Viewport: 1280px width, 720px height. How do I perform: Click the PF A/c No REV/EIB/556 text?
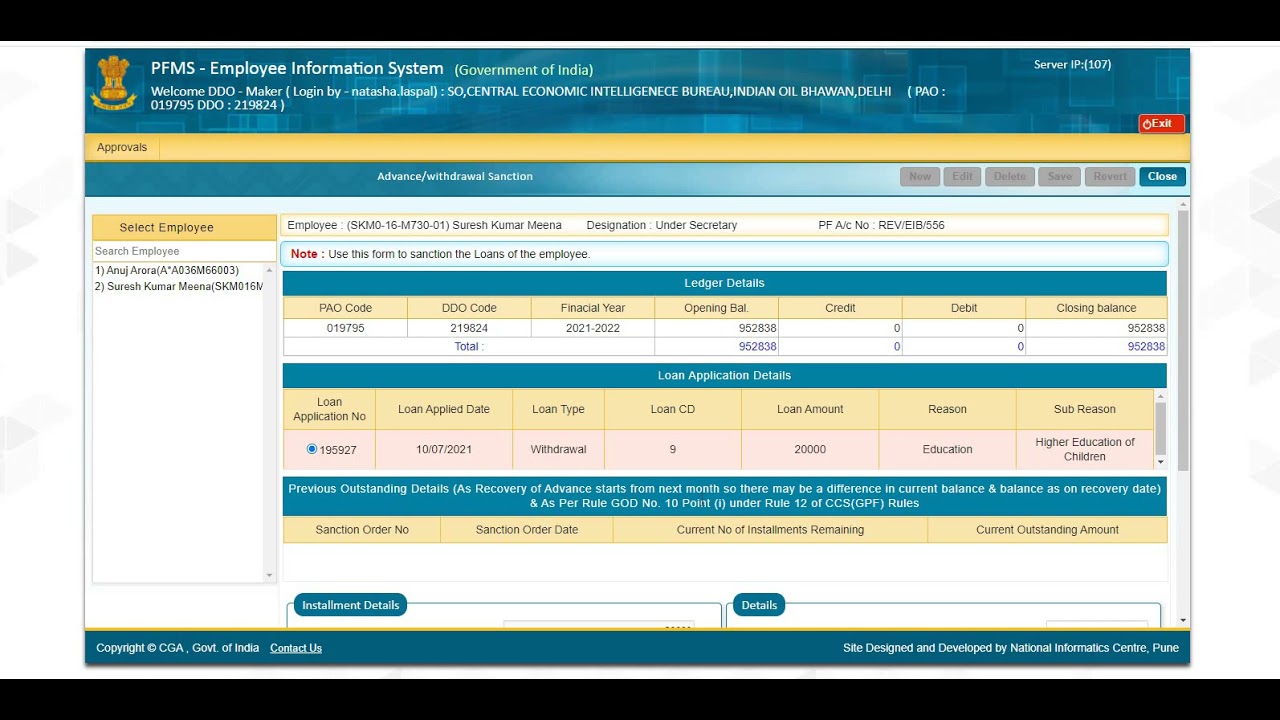pyautogui.click(x=881, y=225)
